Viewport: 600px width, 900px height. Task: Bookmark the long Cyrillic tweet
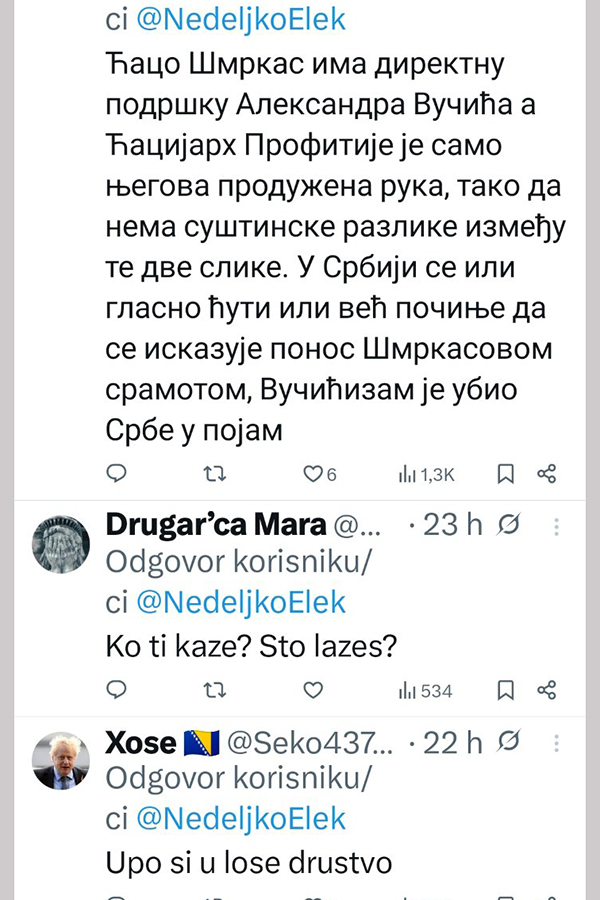506,473
